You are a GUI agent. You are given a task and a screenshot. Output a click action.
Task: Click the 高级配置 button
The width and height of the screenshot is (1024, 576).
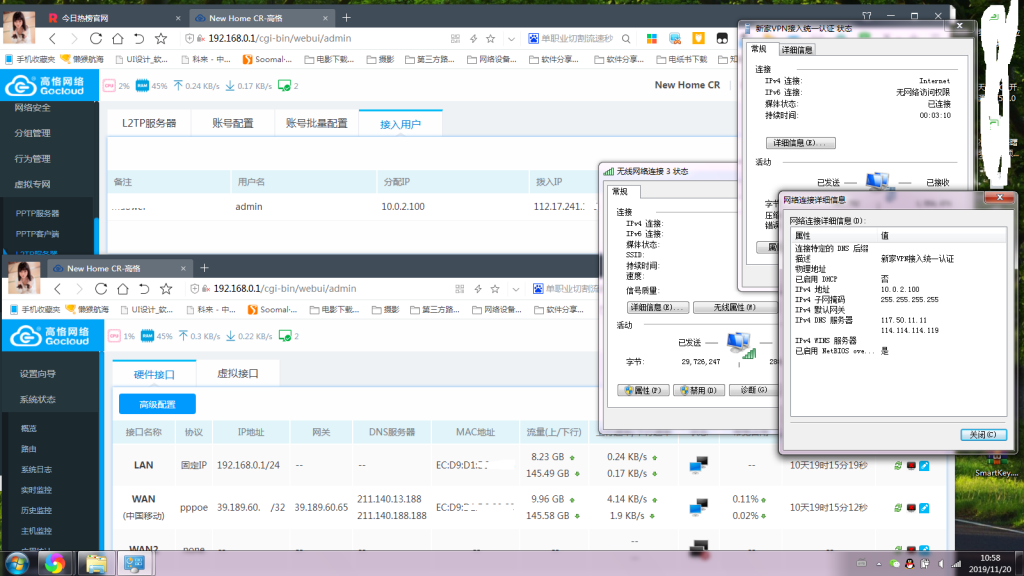tap(157, 404)
